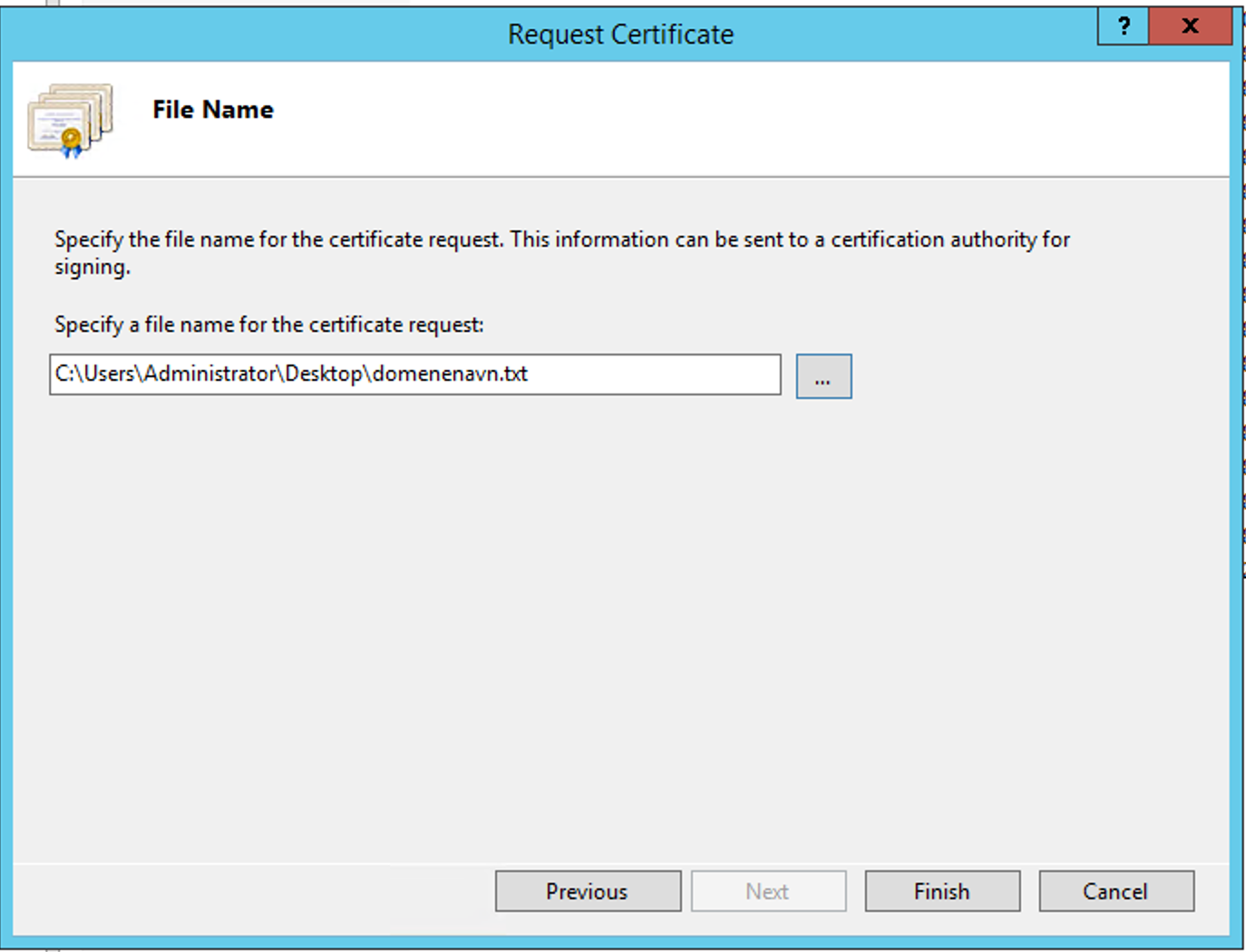The width and height of the screenshot is (1246, 952).
Task: Click the certificate stack icon in header
Action: (x=71, y=119)
